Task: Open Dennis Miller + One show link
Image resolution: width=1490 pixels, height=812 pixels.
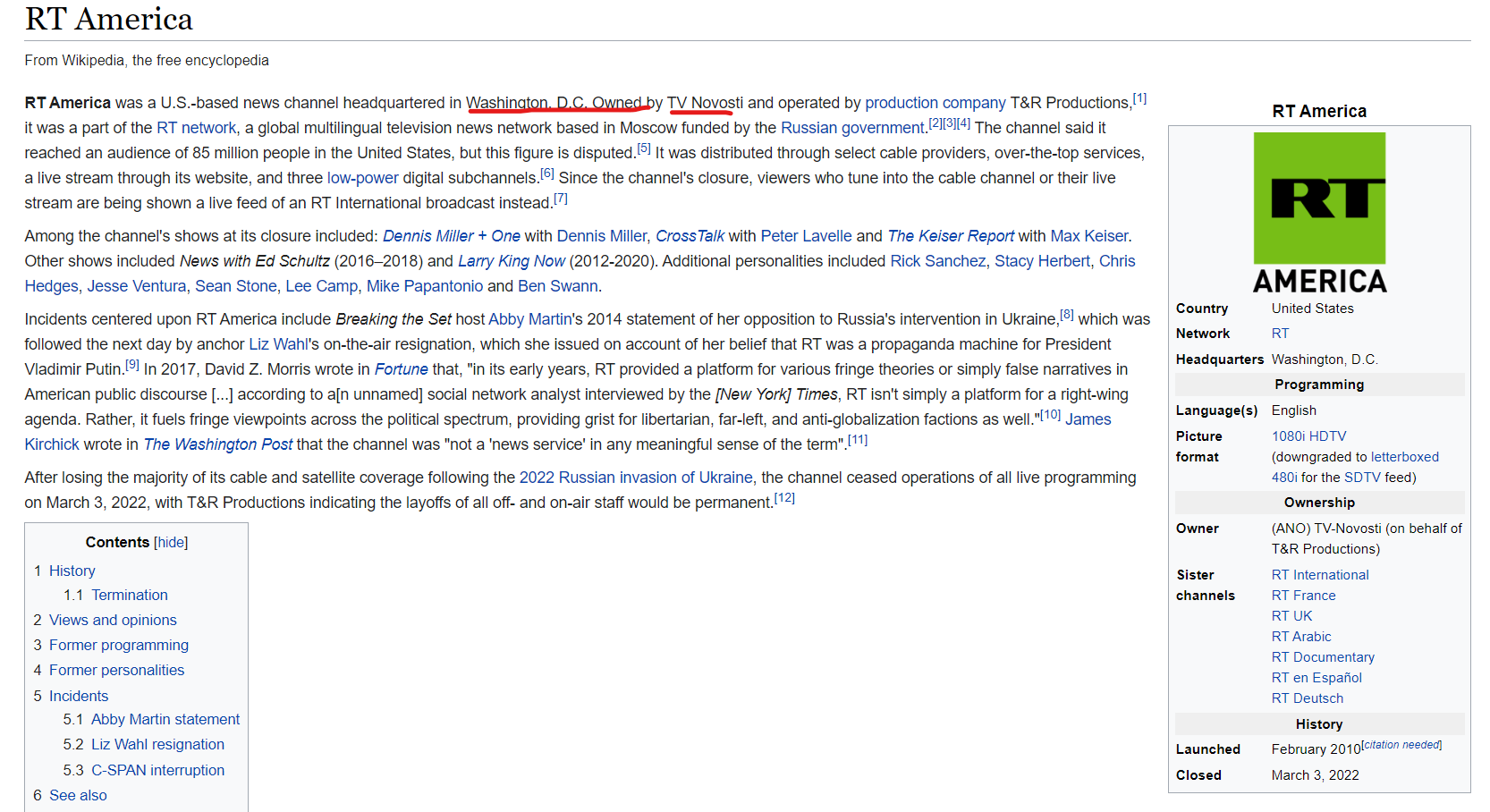Action: pyautogui.click(x=452, y=236)
